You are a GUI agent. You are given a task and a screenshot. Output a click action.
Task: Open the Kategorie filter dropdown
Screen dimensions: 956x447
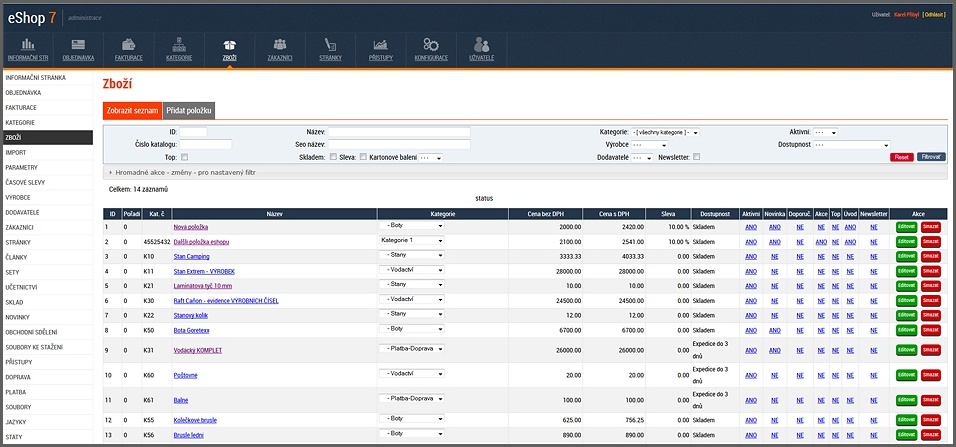click(x=665, y=132)
